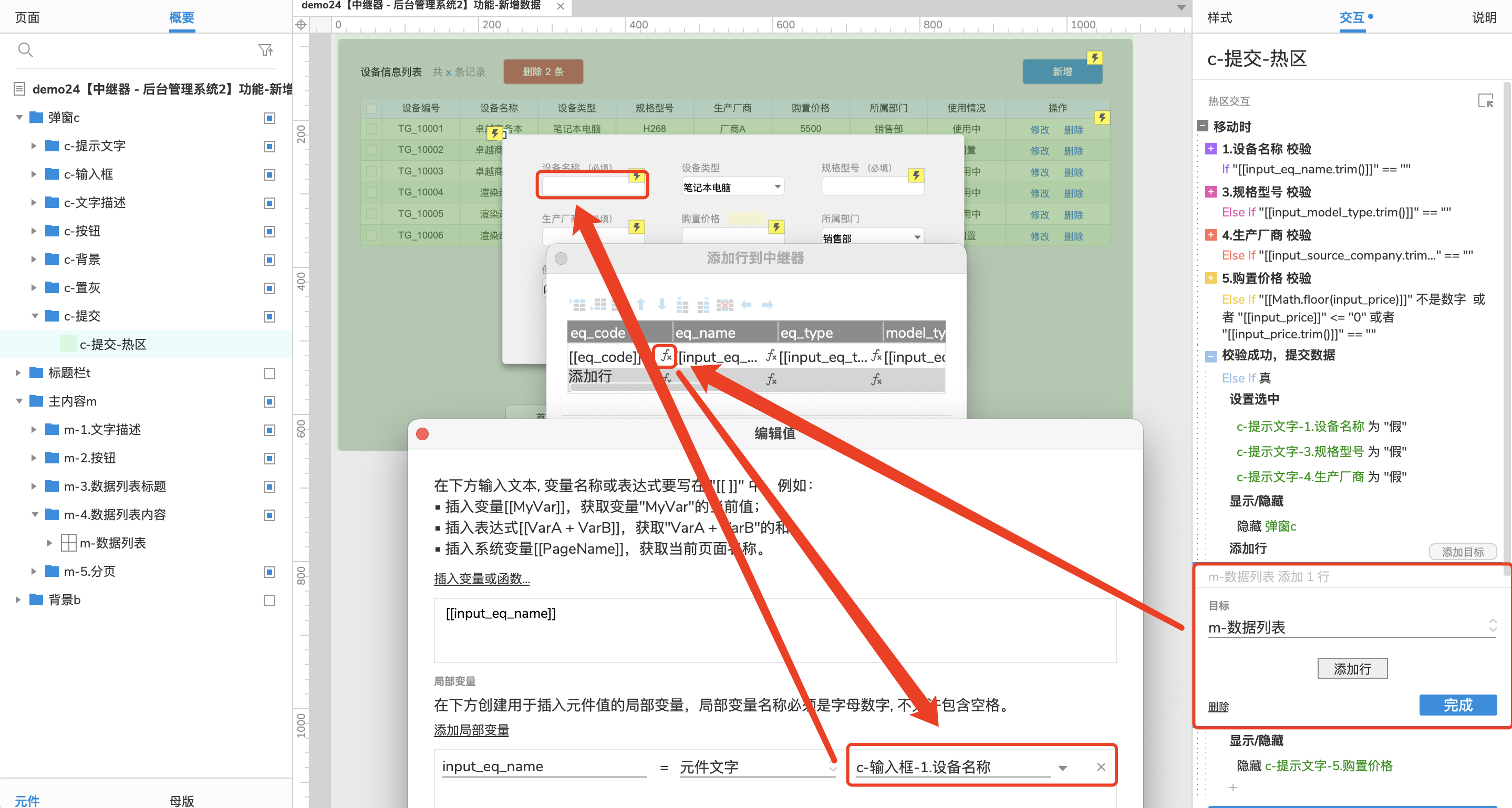This screenshot has height=808, width=1512.
Task: Open the c-输入框-1.设备名称 widget dropdown
Action: [x=1062, y=768]
